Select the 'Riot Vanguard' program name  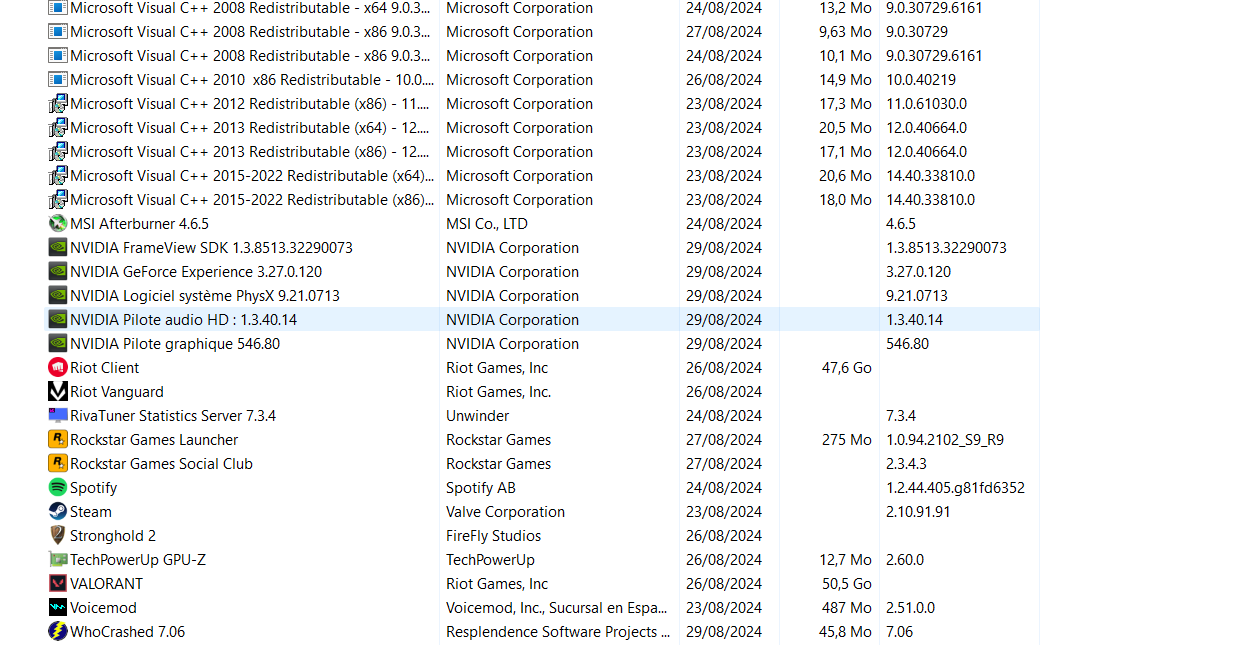pos(117,392)
